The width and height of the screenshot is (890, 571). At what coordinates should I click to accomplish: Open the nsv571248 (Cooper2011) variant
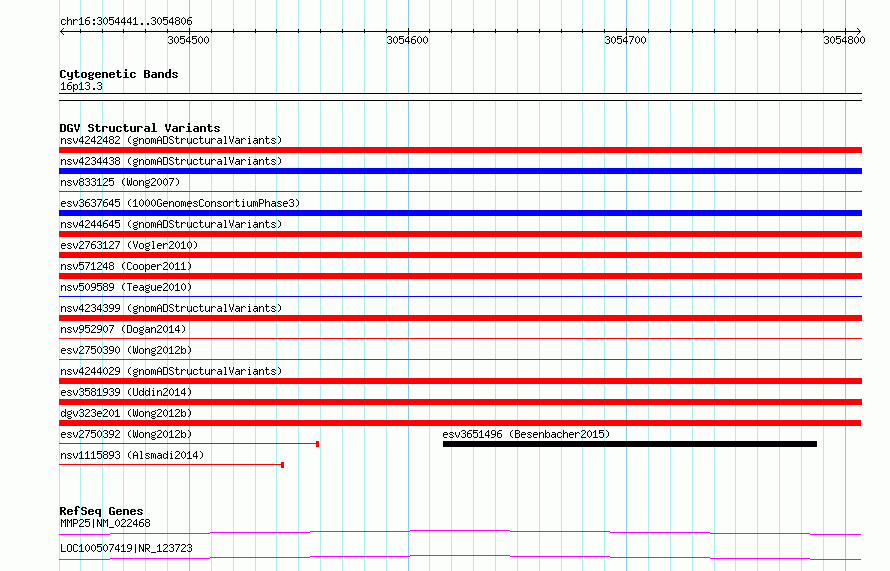(x=126, y=266)
